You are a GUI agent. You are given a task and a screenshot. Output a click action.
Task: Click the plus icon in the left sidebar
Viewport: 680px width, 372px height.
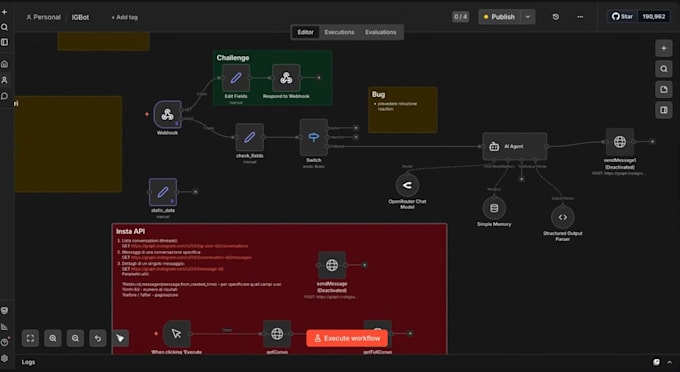[4, 12]
